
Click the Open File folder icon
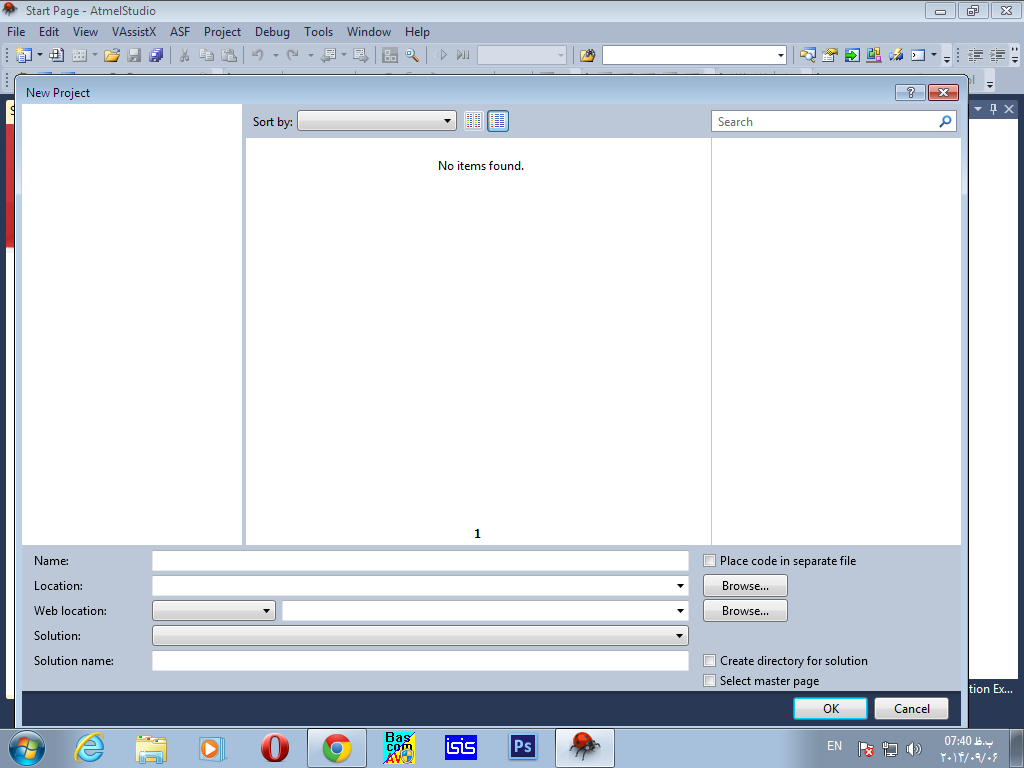[112, 56]
